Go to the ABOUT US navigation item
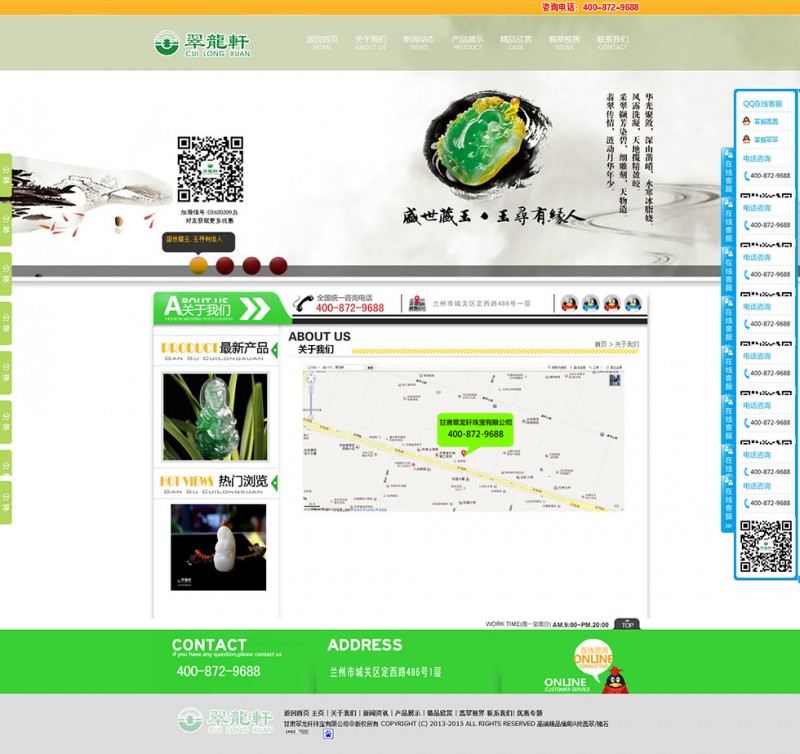Screen dimensions: 800x754 [x=370, y=42]
